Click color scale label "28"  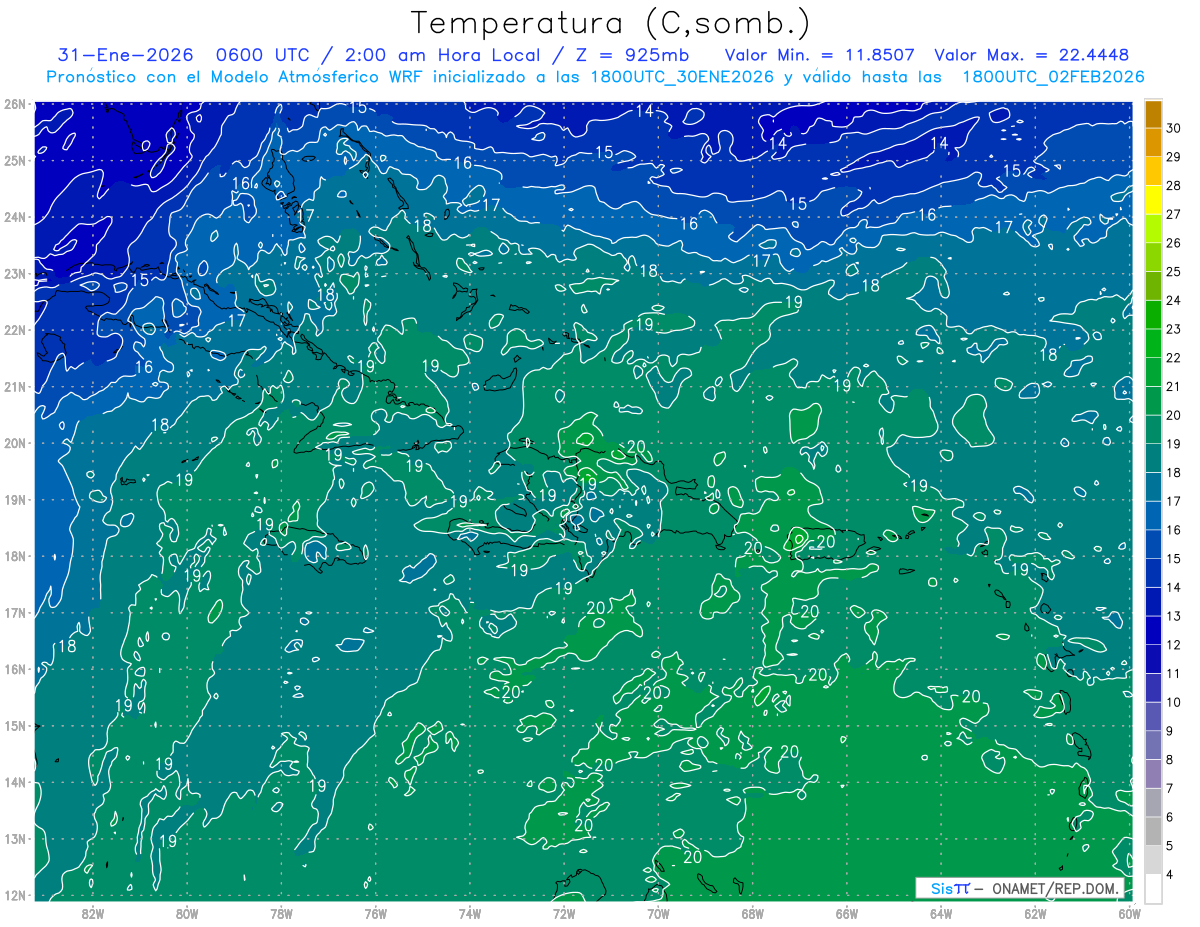tap(1174, 186)
